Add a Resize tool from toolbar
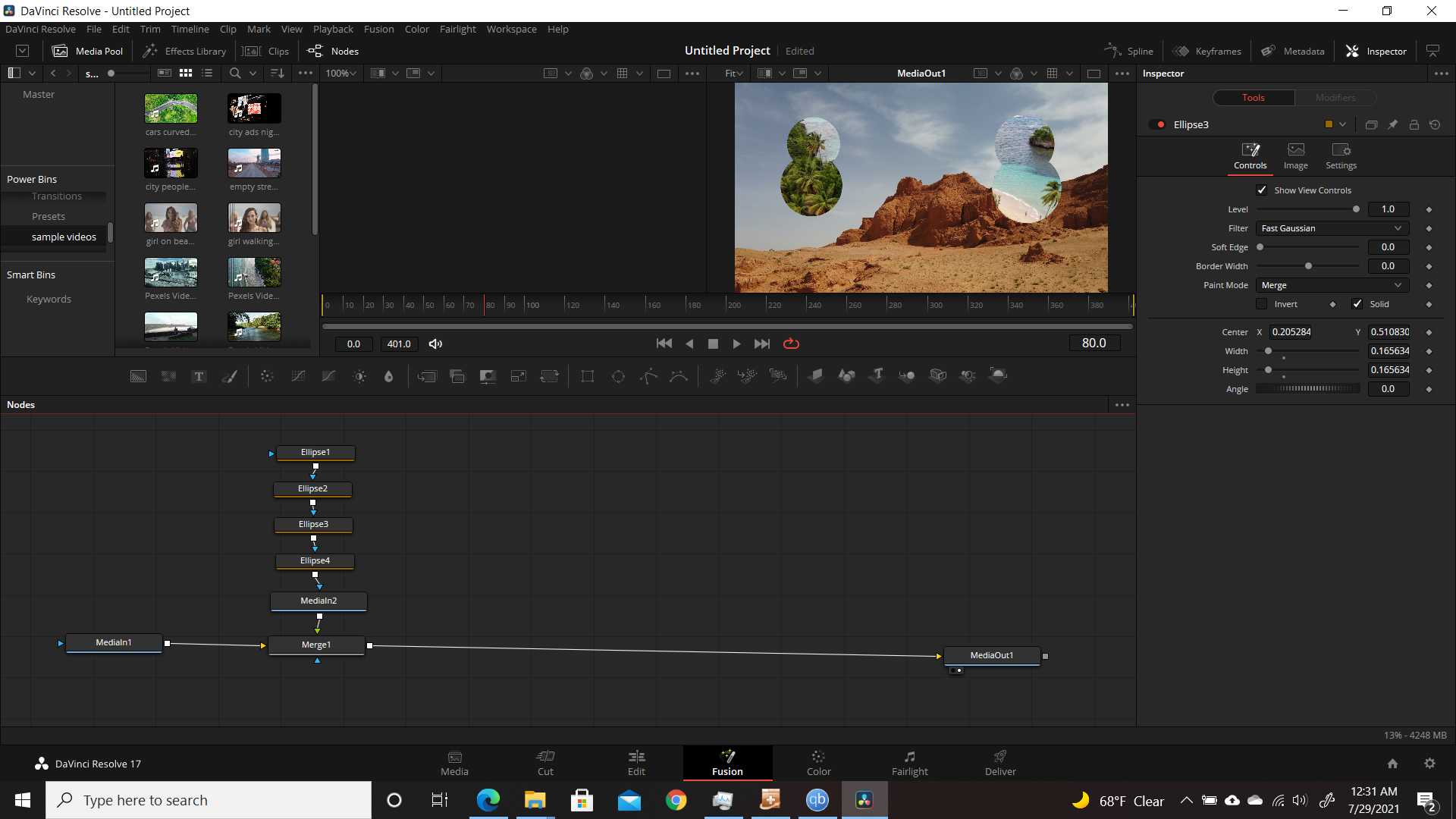The image size is (1456, 819). [x=519, y=376]
